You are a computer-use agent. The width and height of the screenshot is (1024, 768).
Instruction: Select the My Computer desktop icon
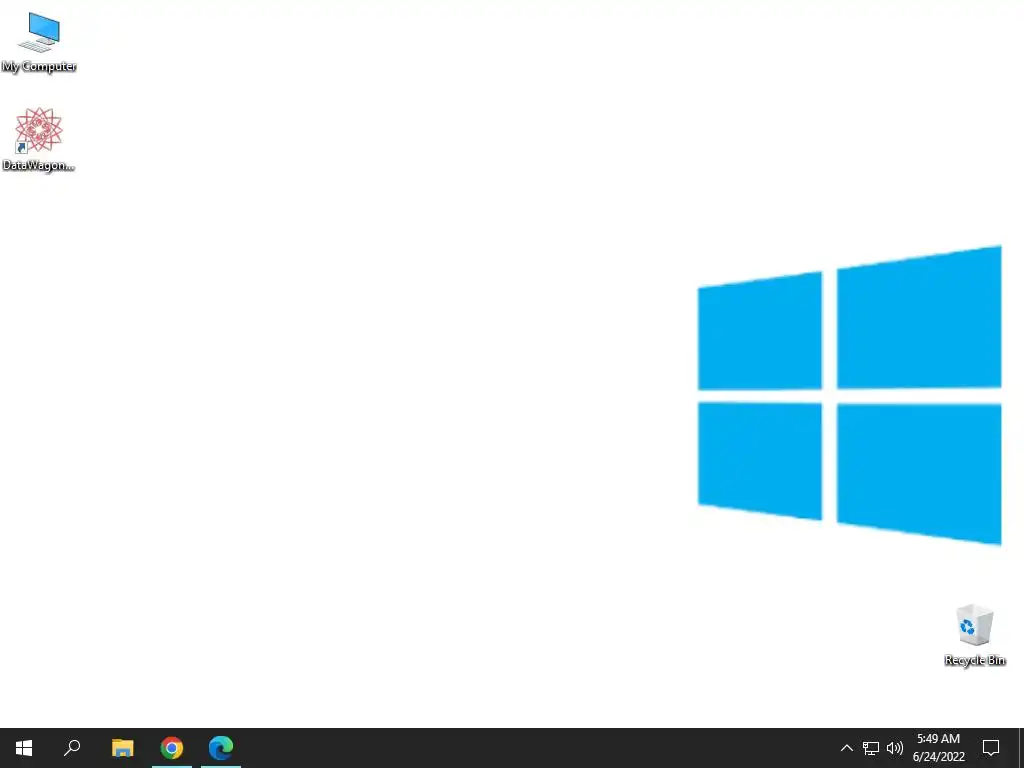pos(39,42)
